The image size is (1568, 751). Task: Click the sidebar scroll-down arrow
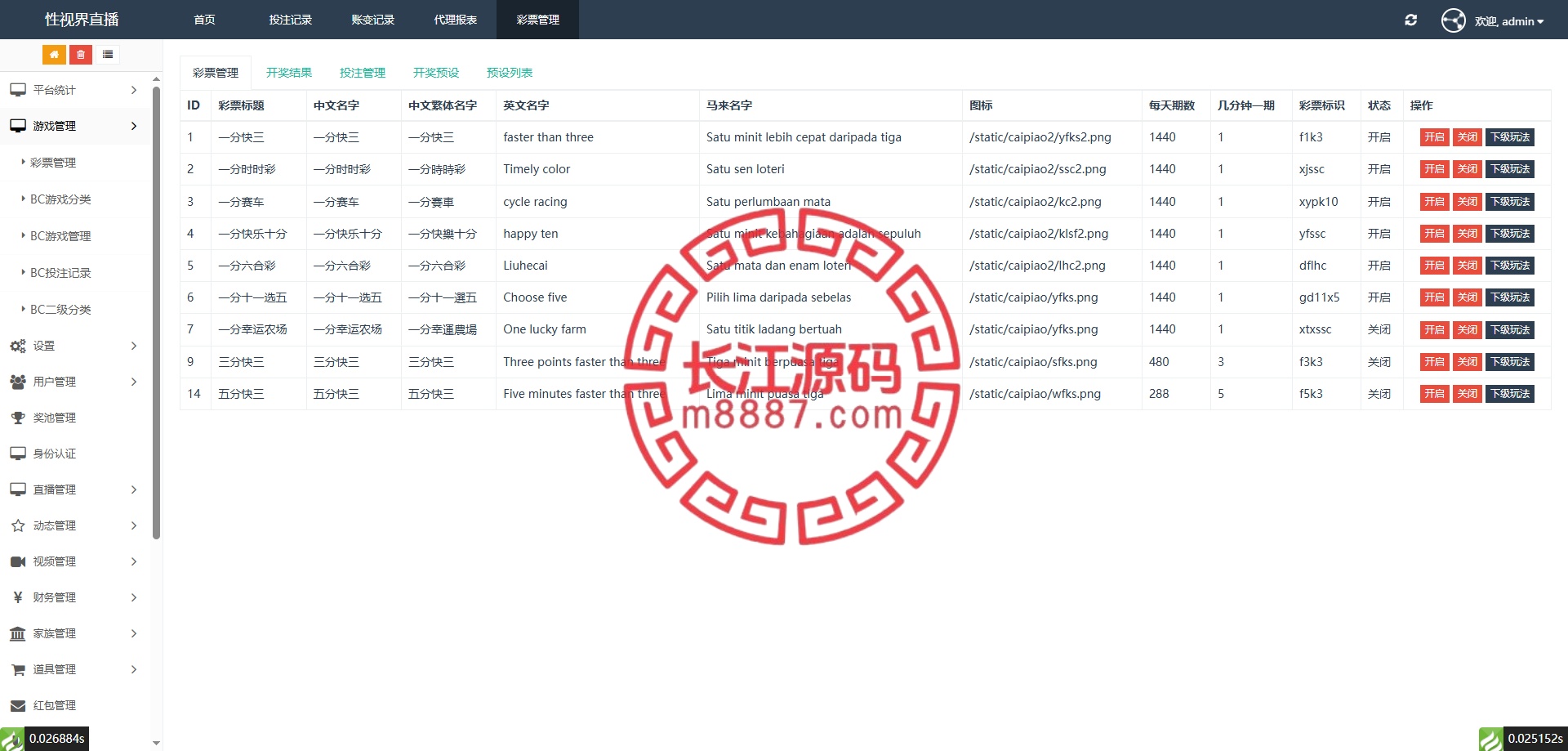156,744
